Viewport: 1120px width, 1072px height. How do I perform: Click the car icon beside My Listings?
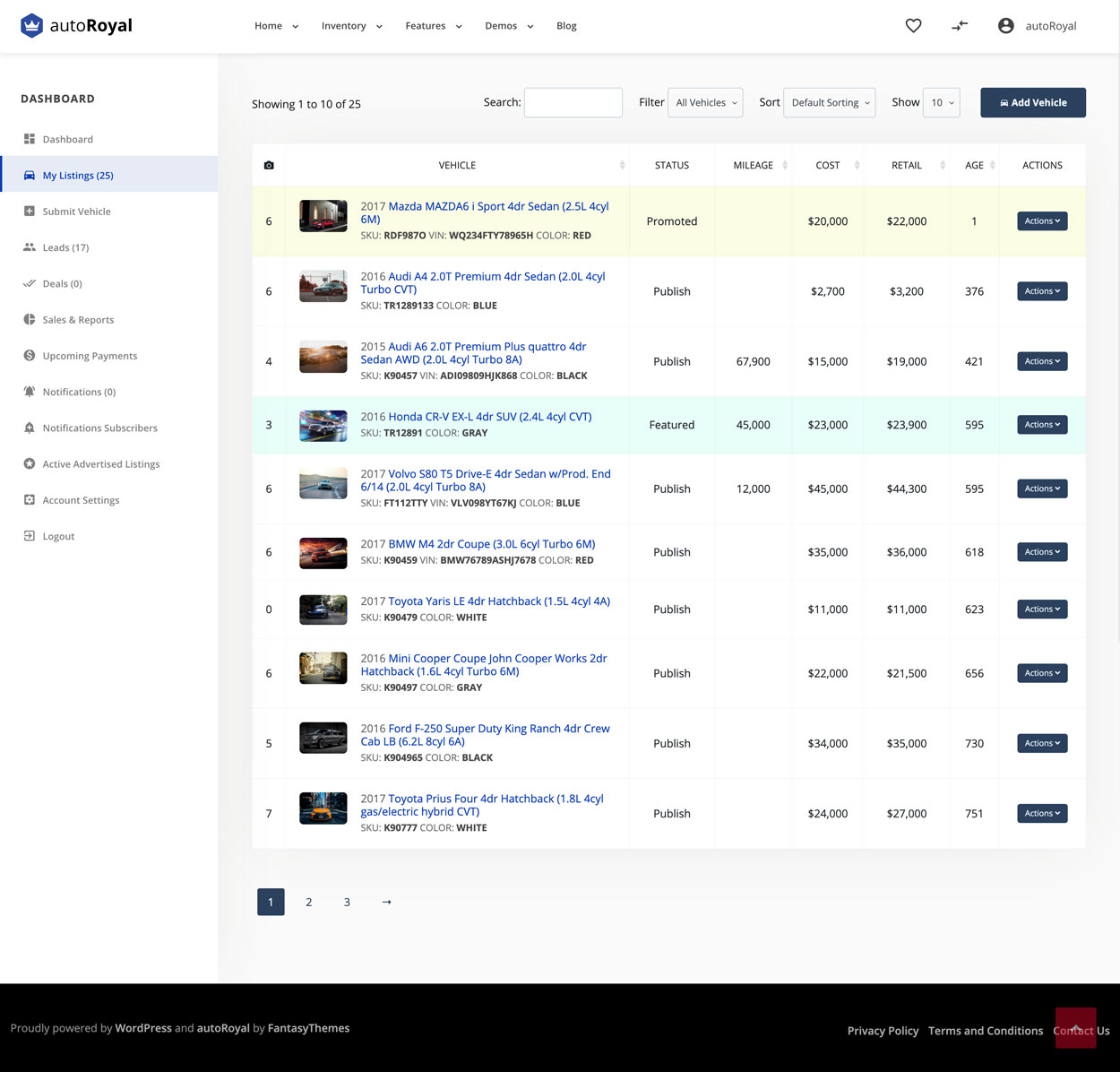point(30,175)
